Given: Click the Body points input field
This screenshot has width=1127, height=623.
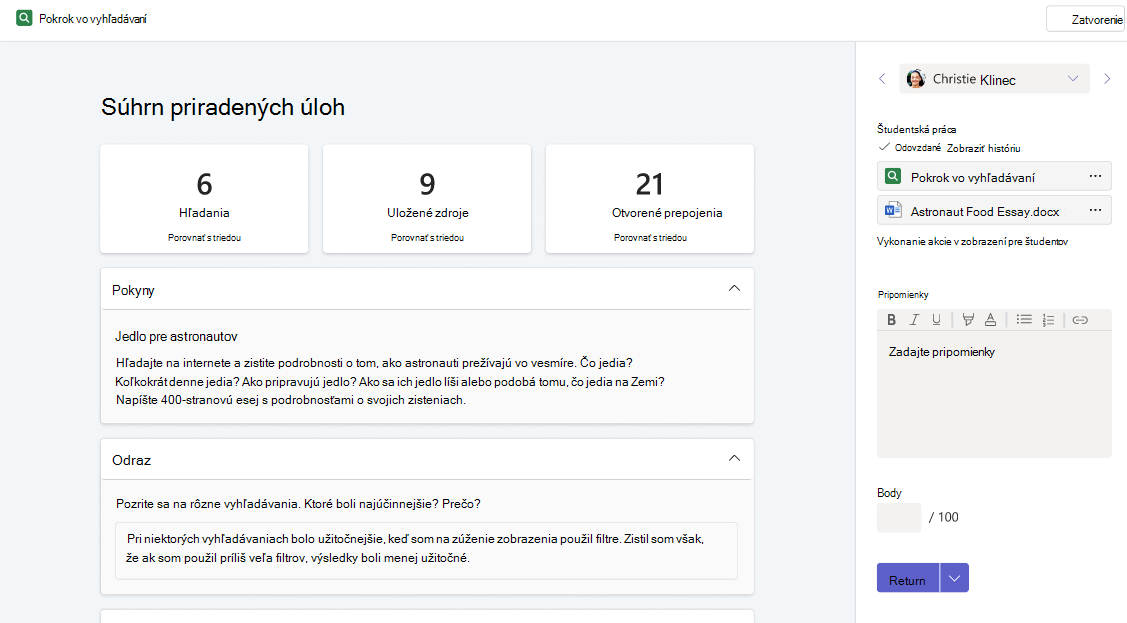Looking at the screenshot, I should [x=898, y=517].
